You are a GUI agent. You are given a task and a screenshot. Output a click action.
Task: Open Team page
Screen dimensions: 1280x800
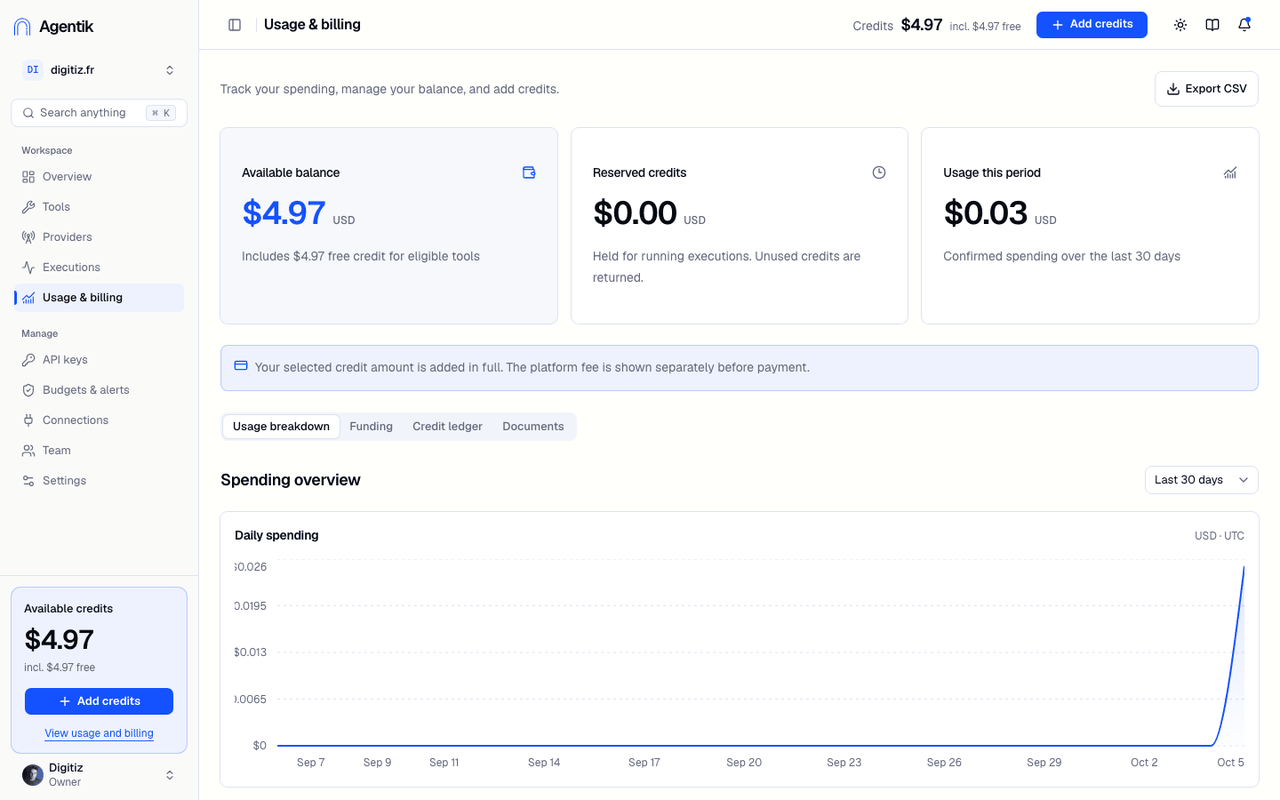[x=98, y=450]
